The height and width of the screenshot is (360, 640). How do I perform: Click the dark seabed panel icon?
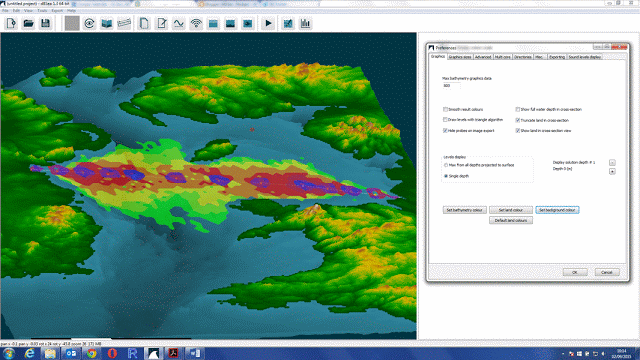[231, 23]
